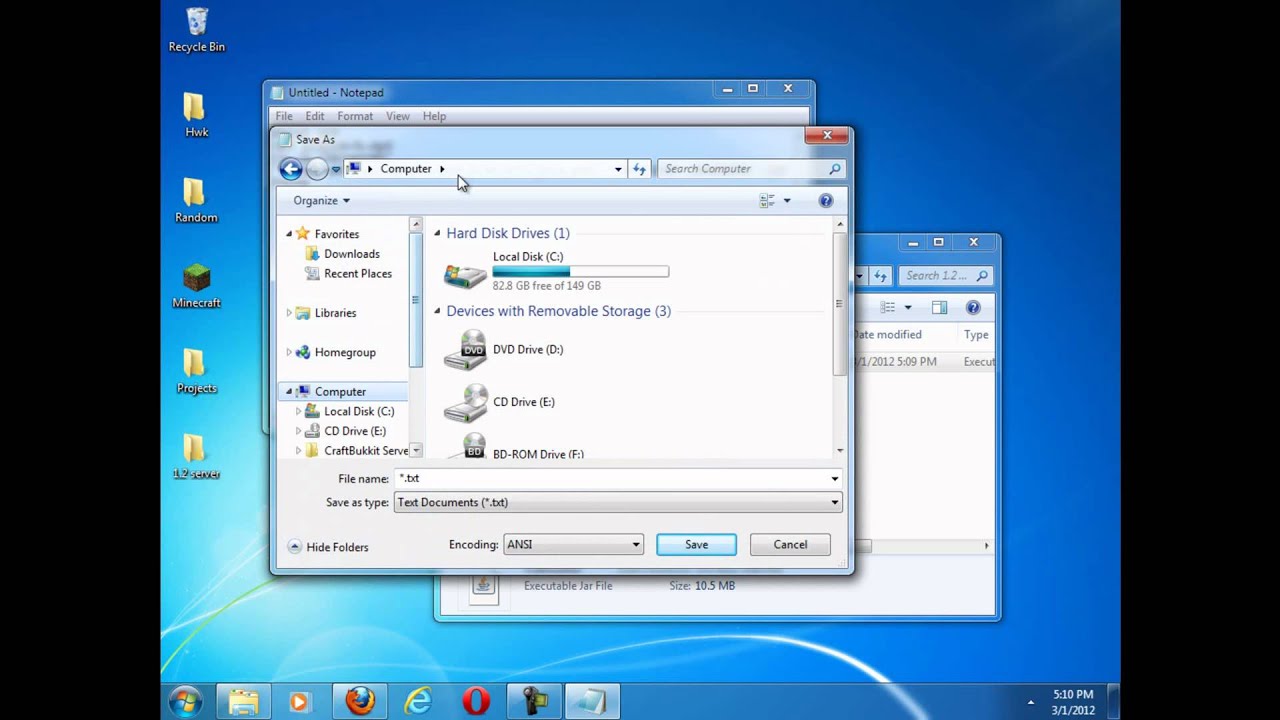Image resolution: width=1280 pixels, height=720 pixels.
Task: Collapse Devices with Removable Storage group
Action: (x=438, y=311)
